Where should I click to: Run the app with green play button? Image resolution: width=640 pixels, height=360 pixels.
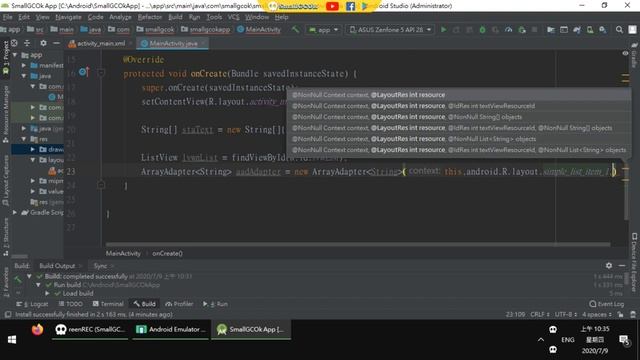pyautogui.click(x=444, y=29)
